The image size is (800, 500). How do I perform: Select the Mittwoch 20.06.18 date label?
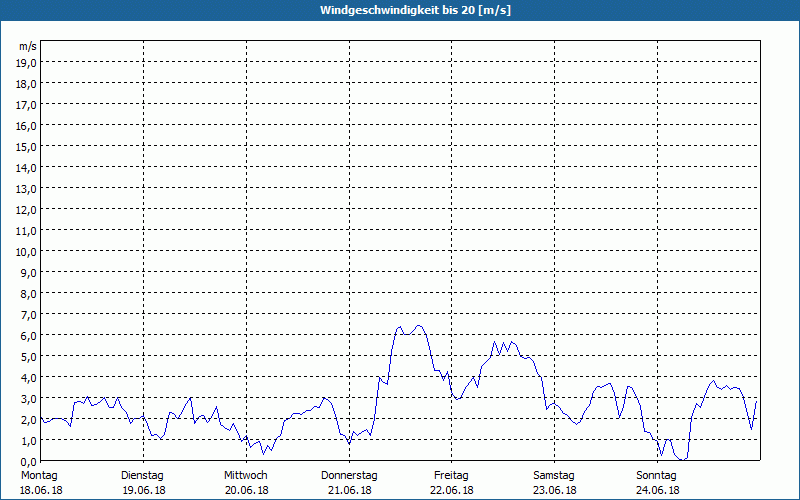[246, 483]
